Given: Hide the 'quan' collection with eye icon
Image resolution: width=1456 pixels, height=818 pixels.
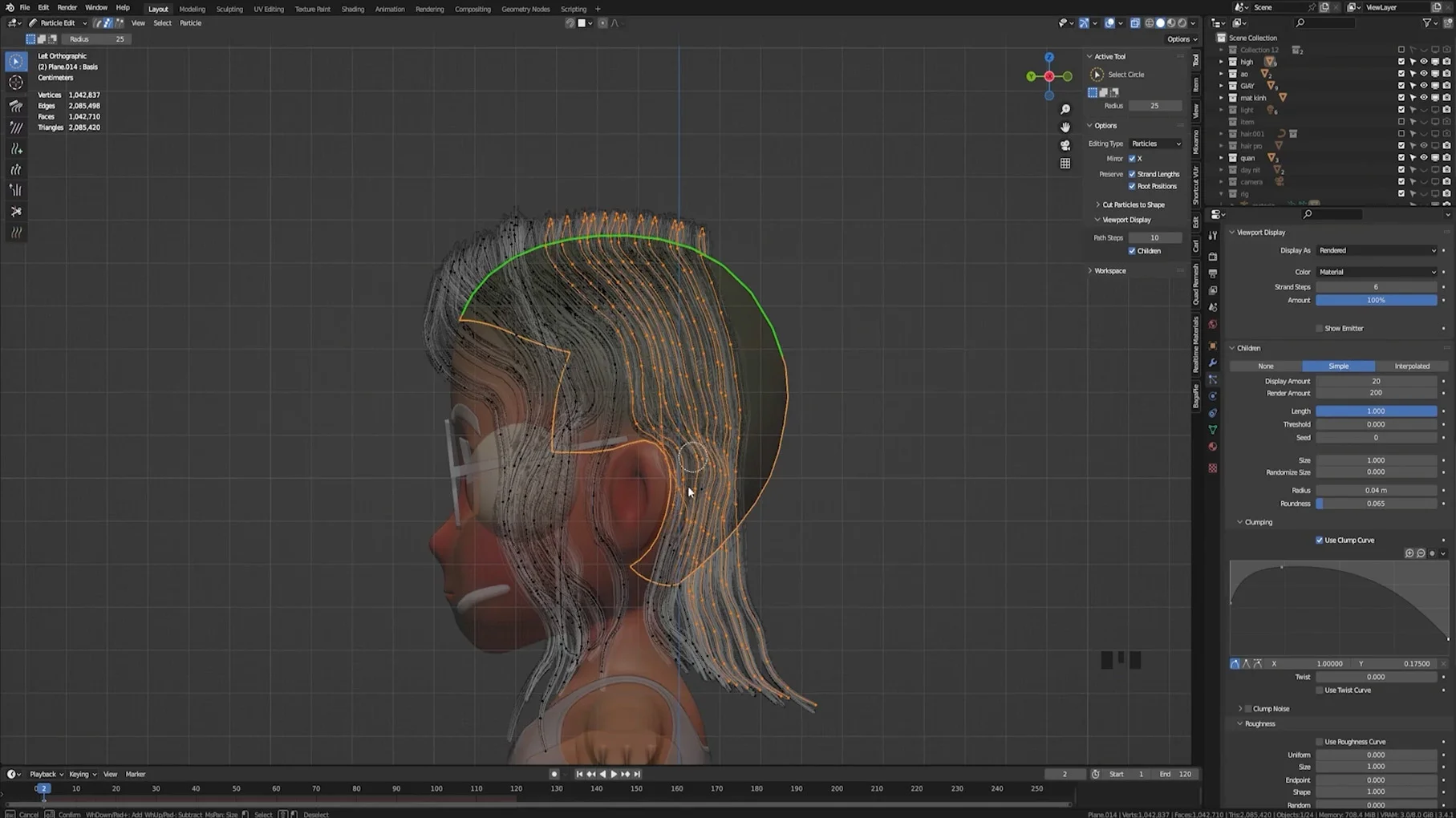Looking at the screenshot, I should pyautogui.click(x=1424, y=158).
